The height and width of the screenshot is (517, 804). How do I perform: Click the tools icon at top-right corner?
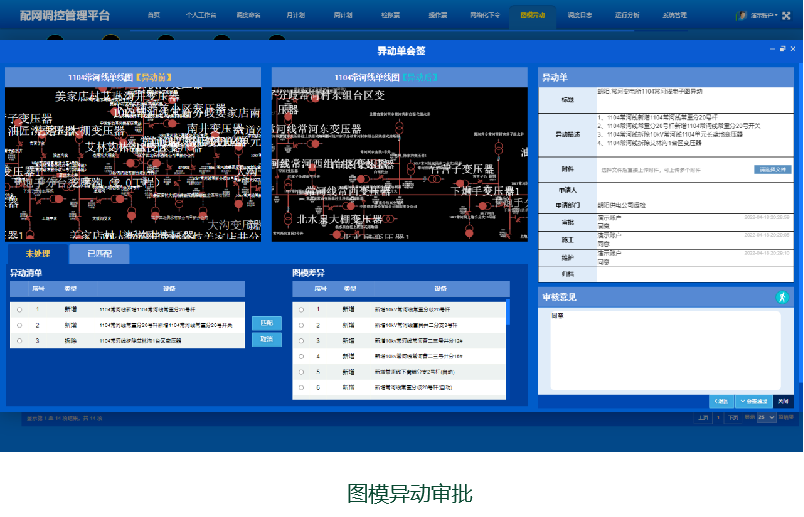pyautogui.click(x=786, y=16)
